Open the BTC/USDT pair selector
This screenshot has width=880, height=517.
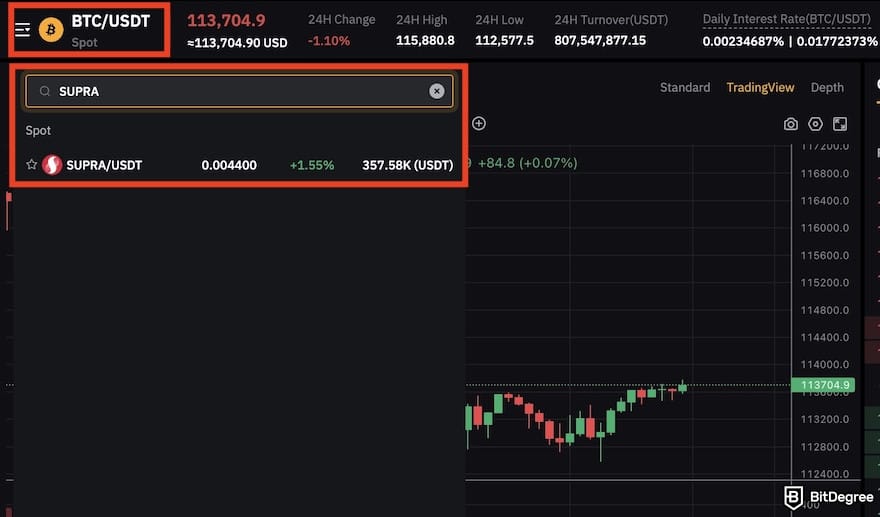click(x=111, y=21)
